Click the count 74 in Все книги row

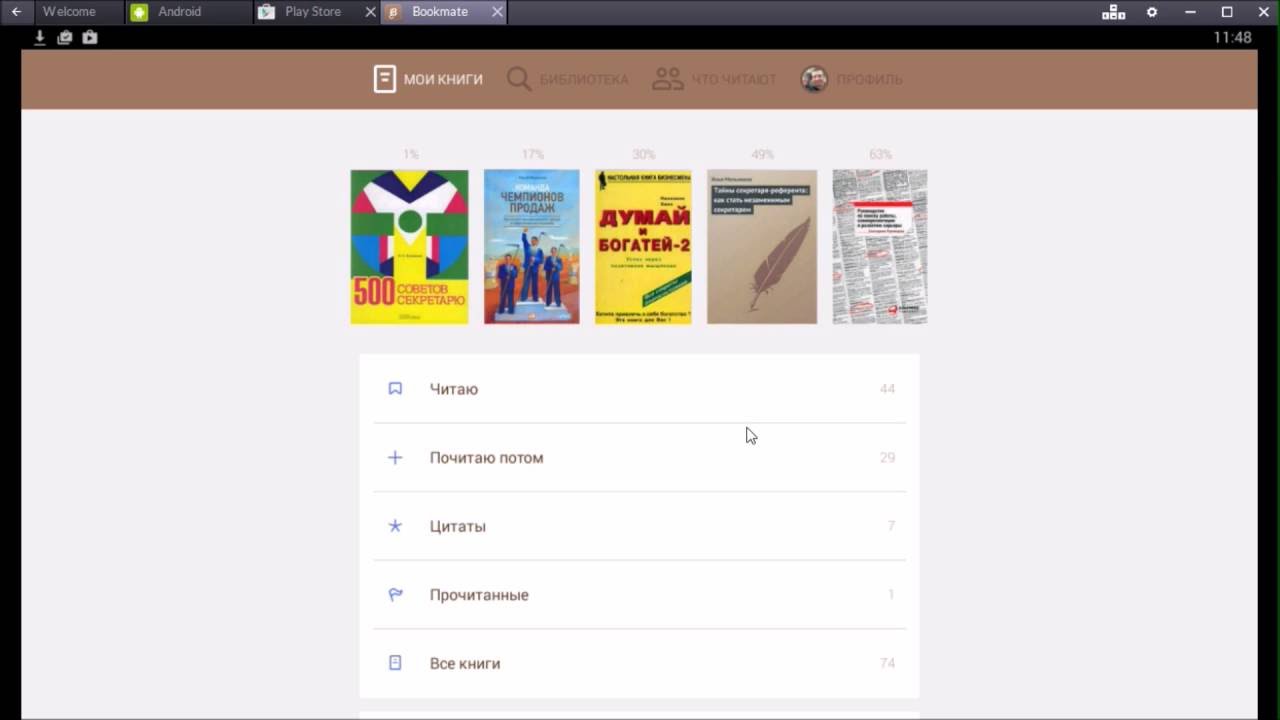point(887,663)
